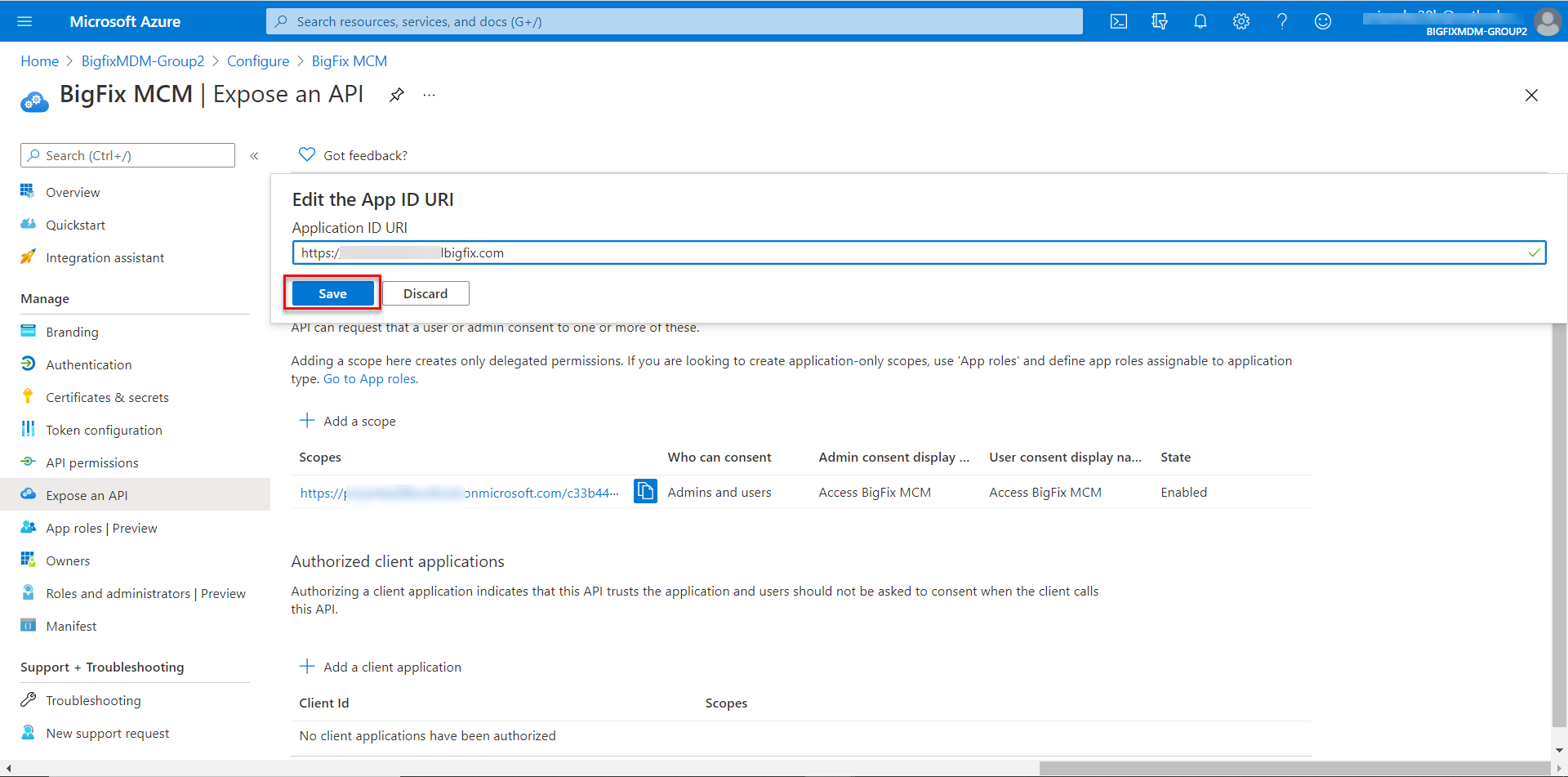1568x777 pixels.
Task: Click the Microsoft Azure logo text
Action: (125, 22)
